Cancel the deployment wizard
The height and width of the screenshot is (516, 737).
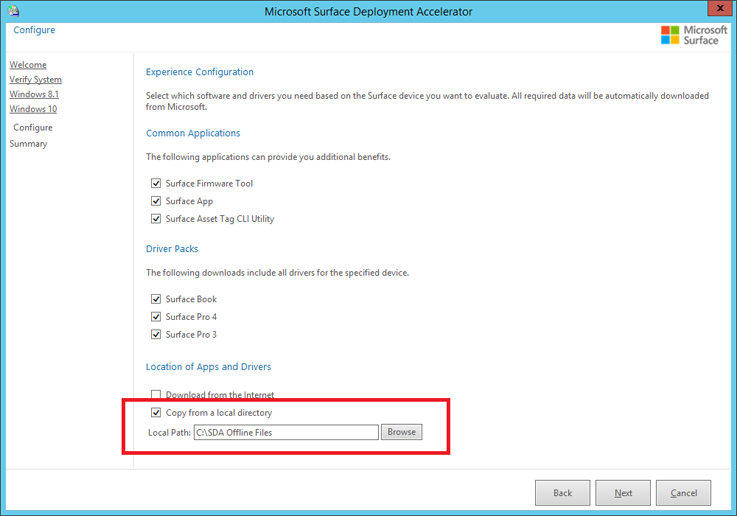click(684, 493)
